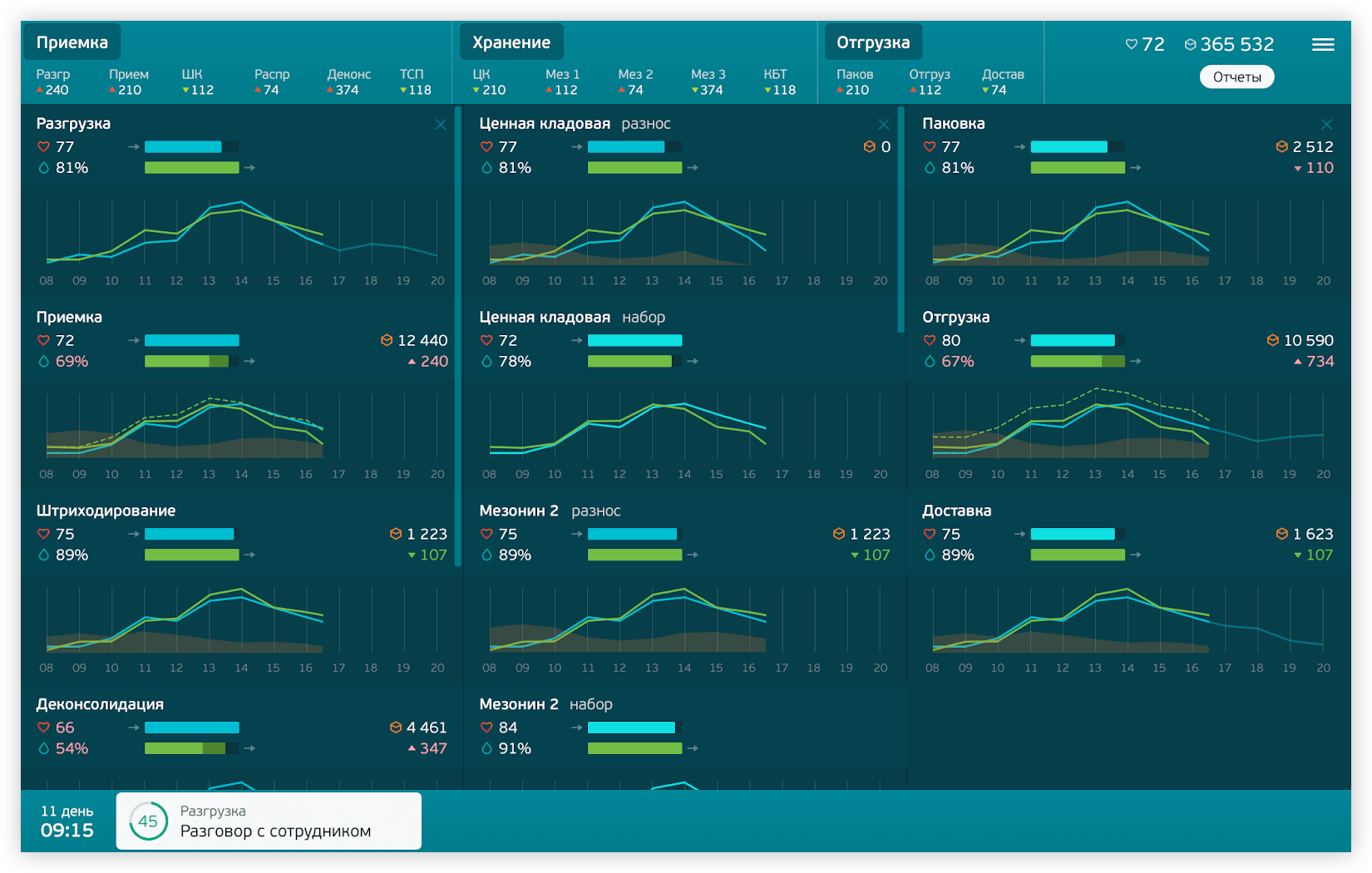Click the droplet icon beside 67%

point(930,361)
